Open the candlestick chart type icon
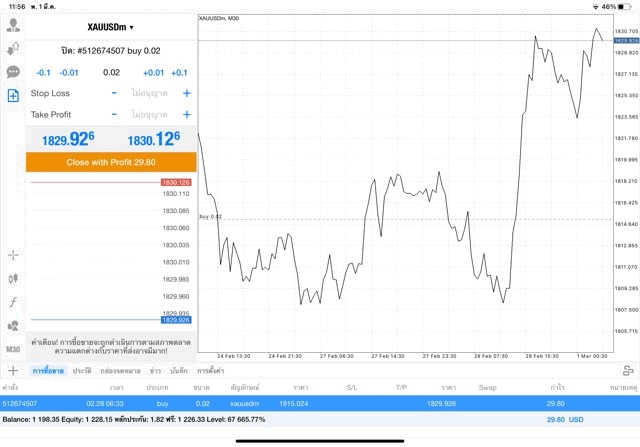This screenshot has width=640, height=447. coord(13,278)
